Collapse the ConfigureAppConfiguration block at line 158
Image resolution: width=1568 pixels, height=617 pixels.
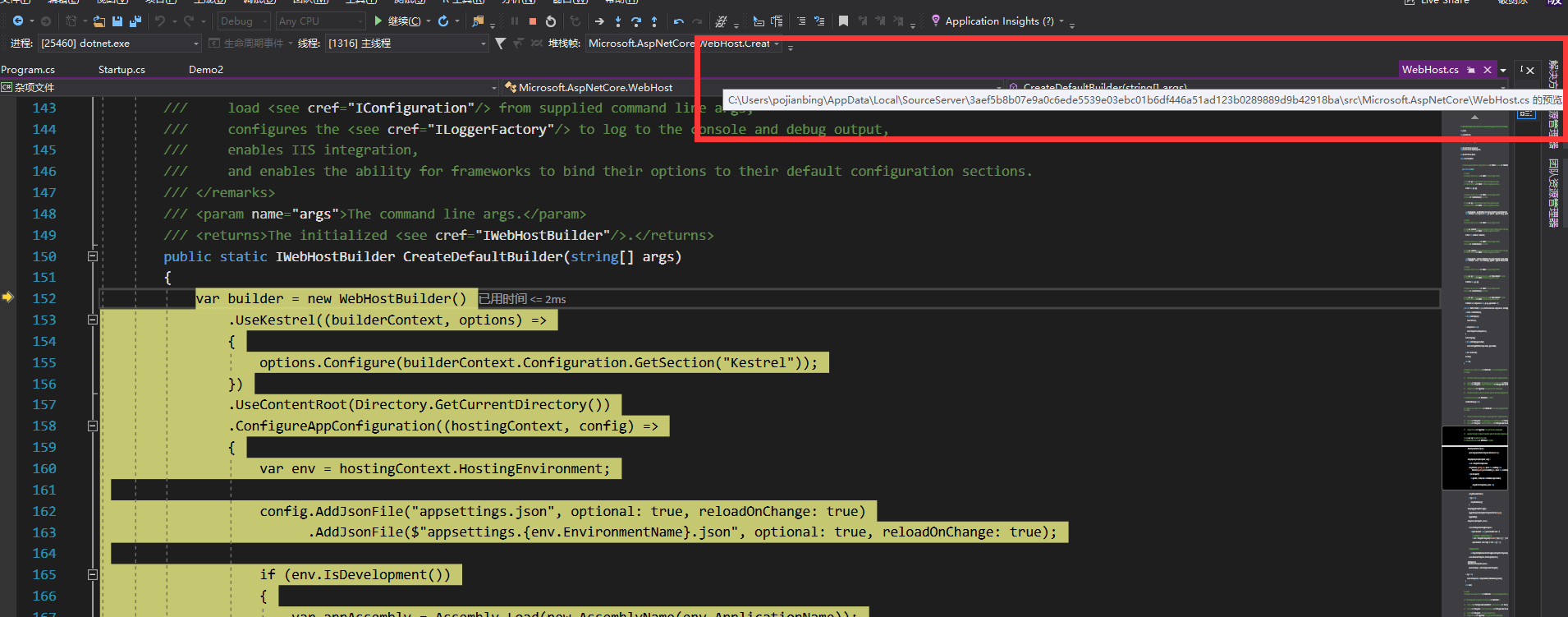pos(93,426)
